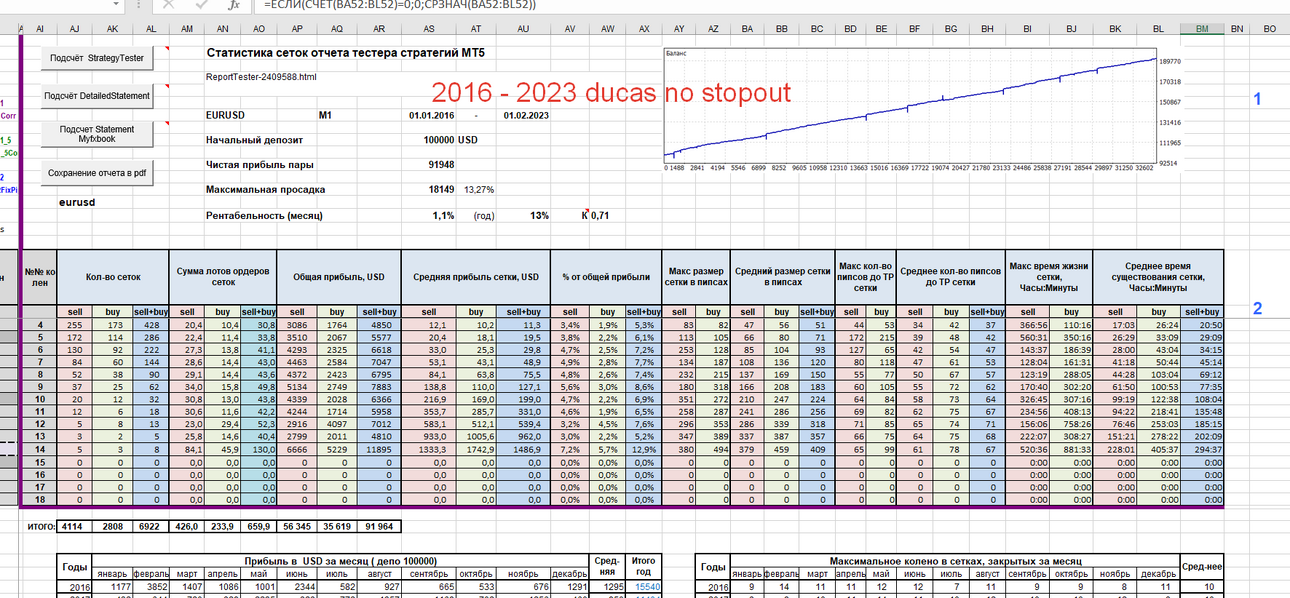Viewport: 1290px width, 598px height.
Task: Click the sell count 255 in row 4
Action: [75, 325]
